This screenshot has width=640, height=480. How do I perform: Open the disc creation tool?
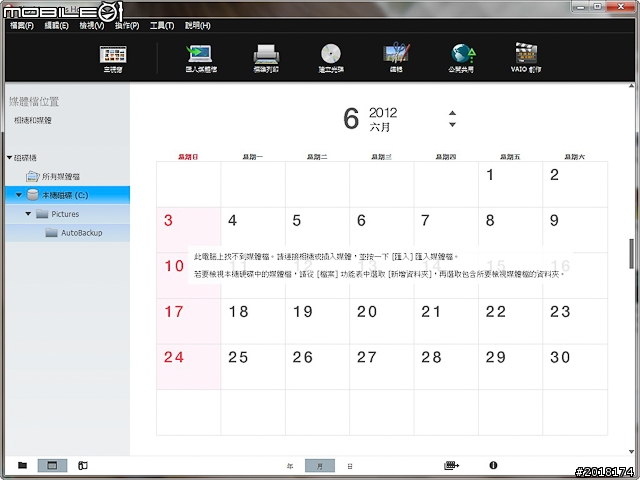330,57
